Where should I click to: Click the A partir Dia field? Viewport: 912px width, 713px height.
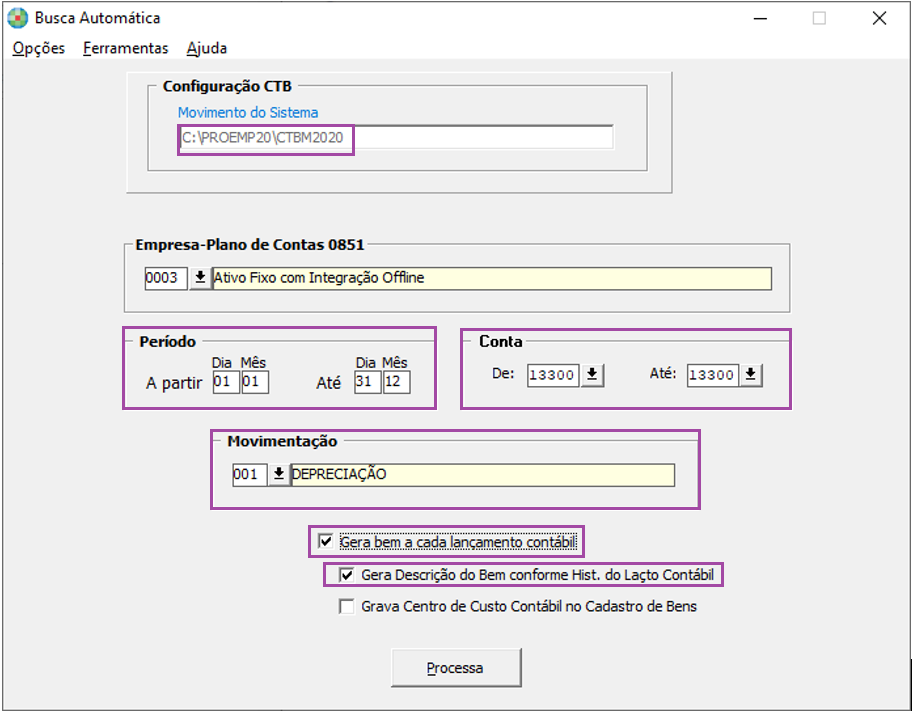pyautogui.click(x=226, y=383)
